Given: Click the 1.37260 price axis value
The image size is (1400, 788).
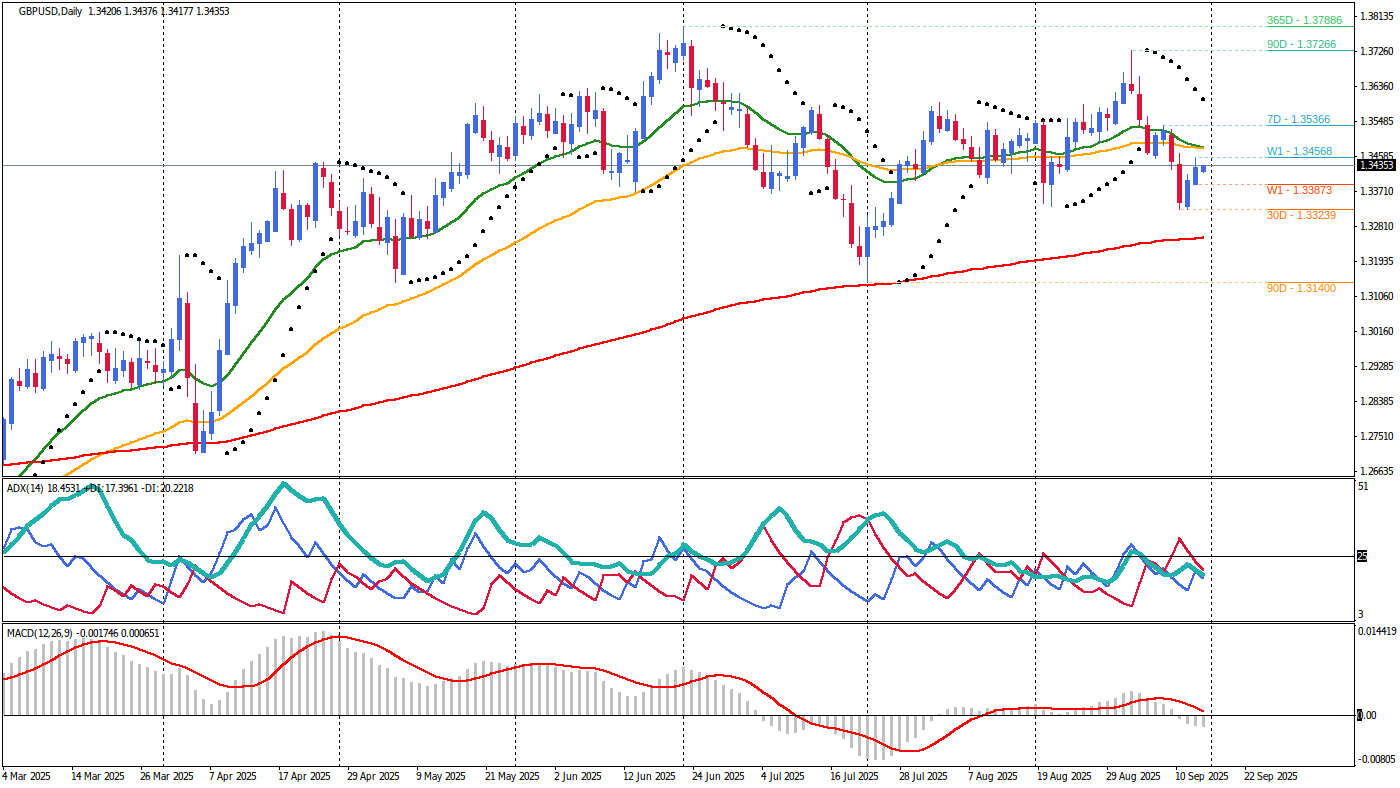Looking at the screenshot, I should coord(1377,51).
